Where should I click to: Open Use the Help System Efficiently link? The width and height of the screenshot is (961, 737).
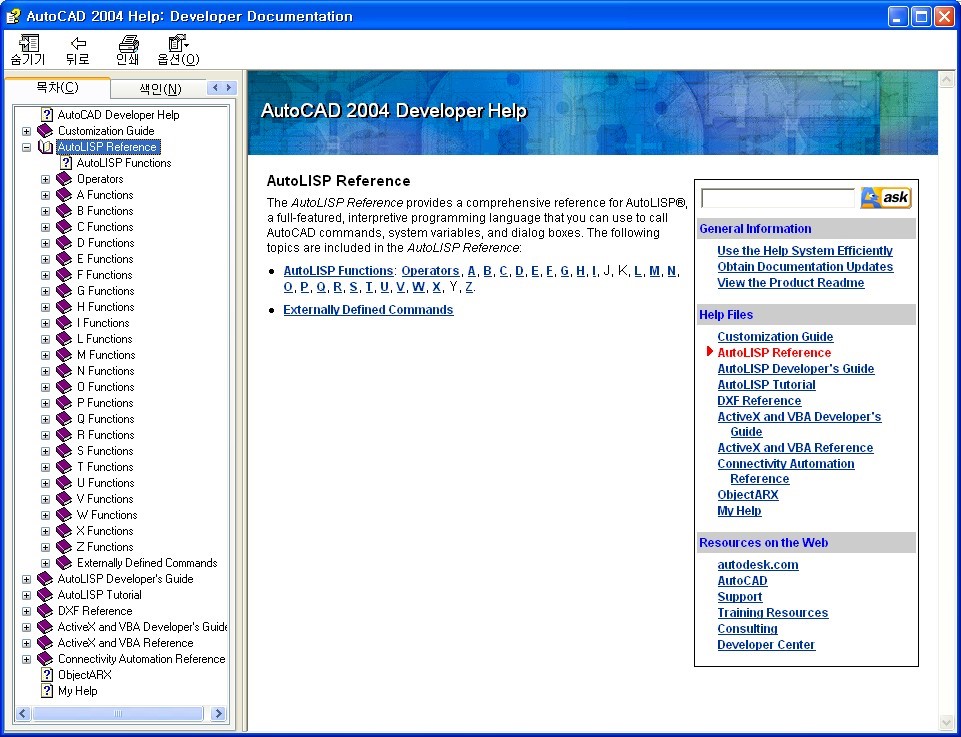point(805,251)
